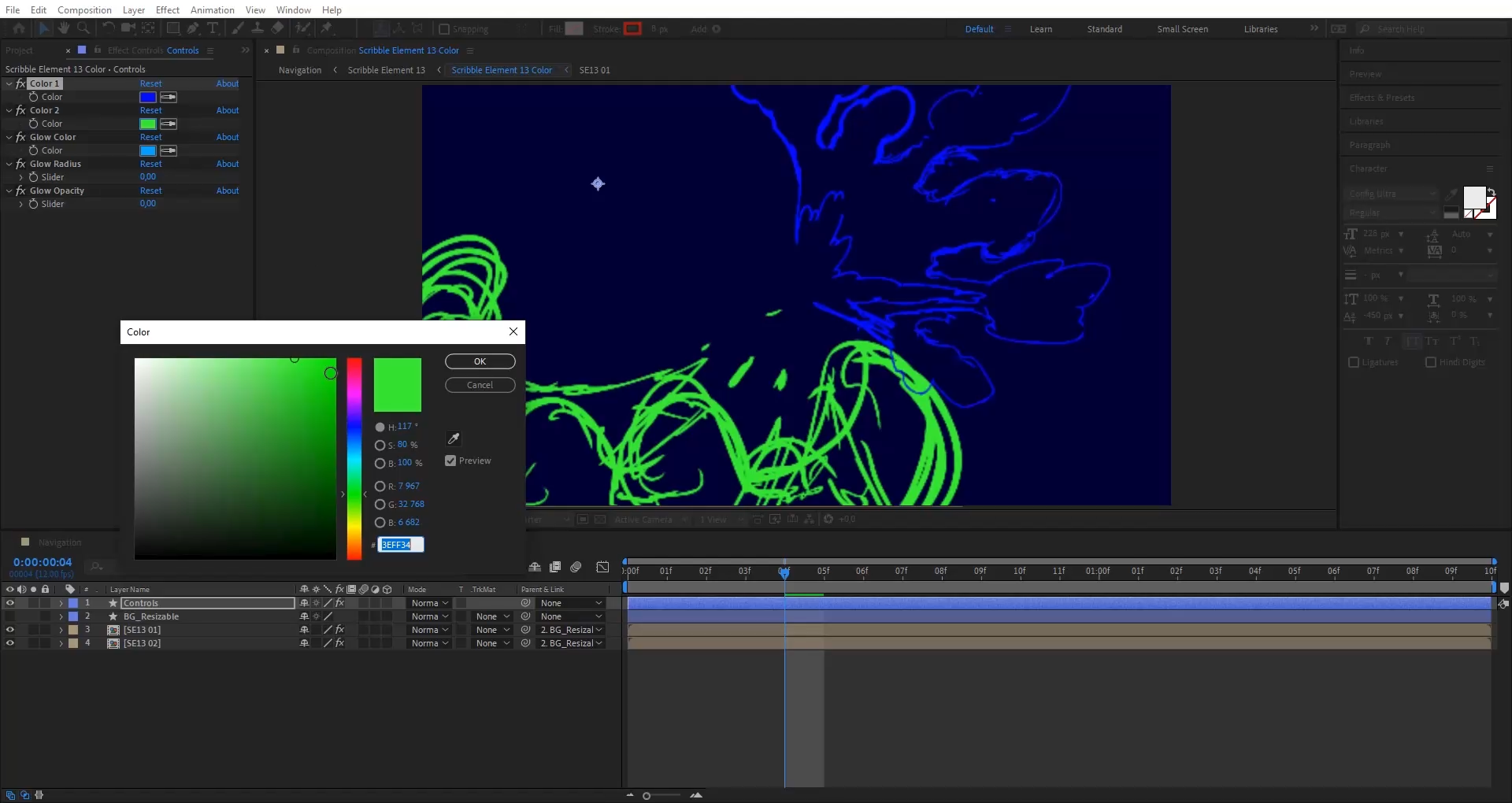Open the Composition menu
The image size is (1512, 803).
(84, 9)
